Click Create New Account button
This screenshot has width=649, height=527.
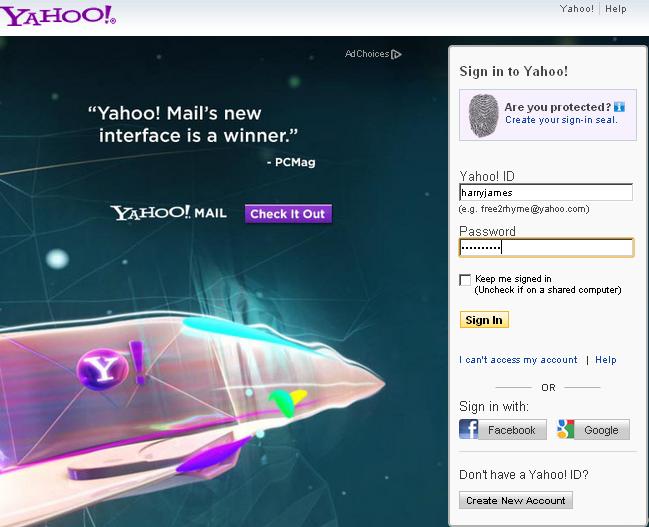click(x=516, y=500)
